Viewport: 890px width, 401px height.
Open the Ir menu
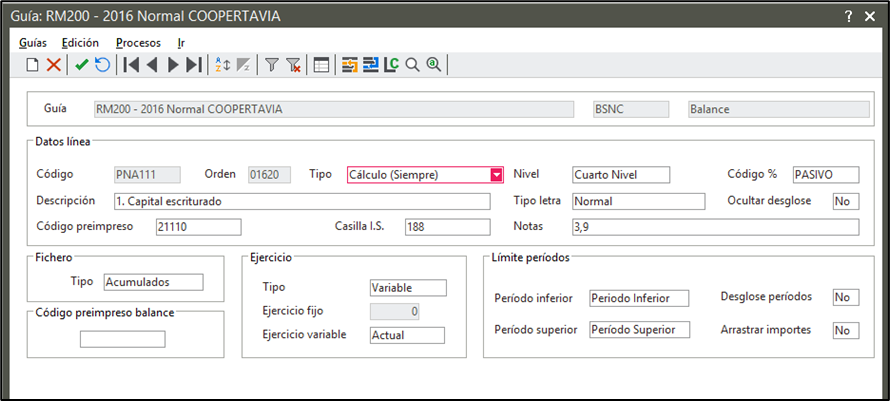181,43
